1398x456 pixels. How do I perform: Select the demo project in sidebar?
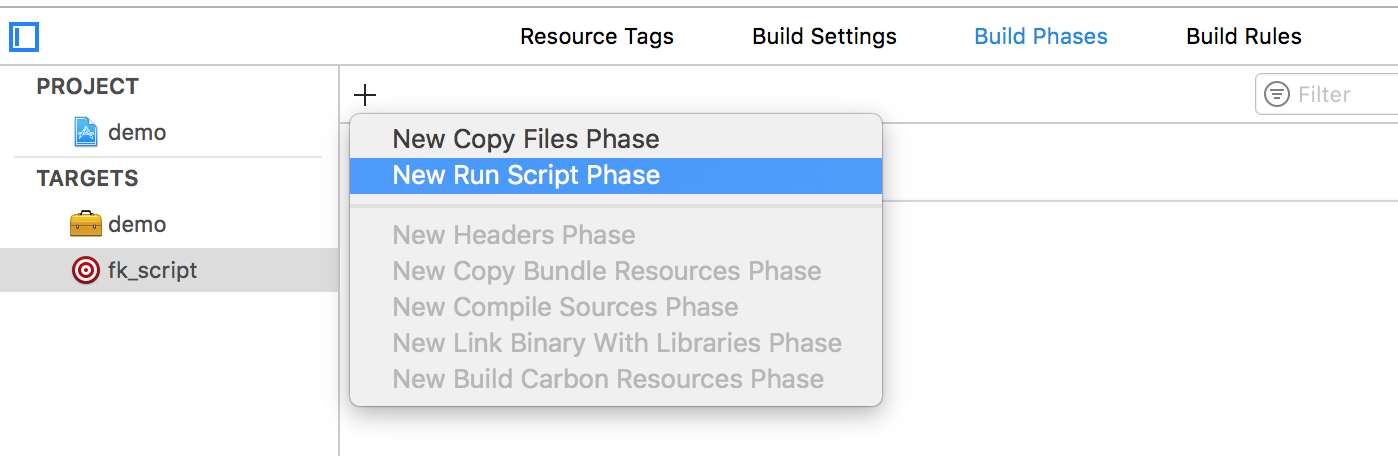(137, 132)
